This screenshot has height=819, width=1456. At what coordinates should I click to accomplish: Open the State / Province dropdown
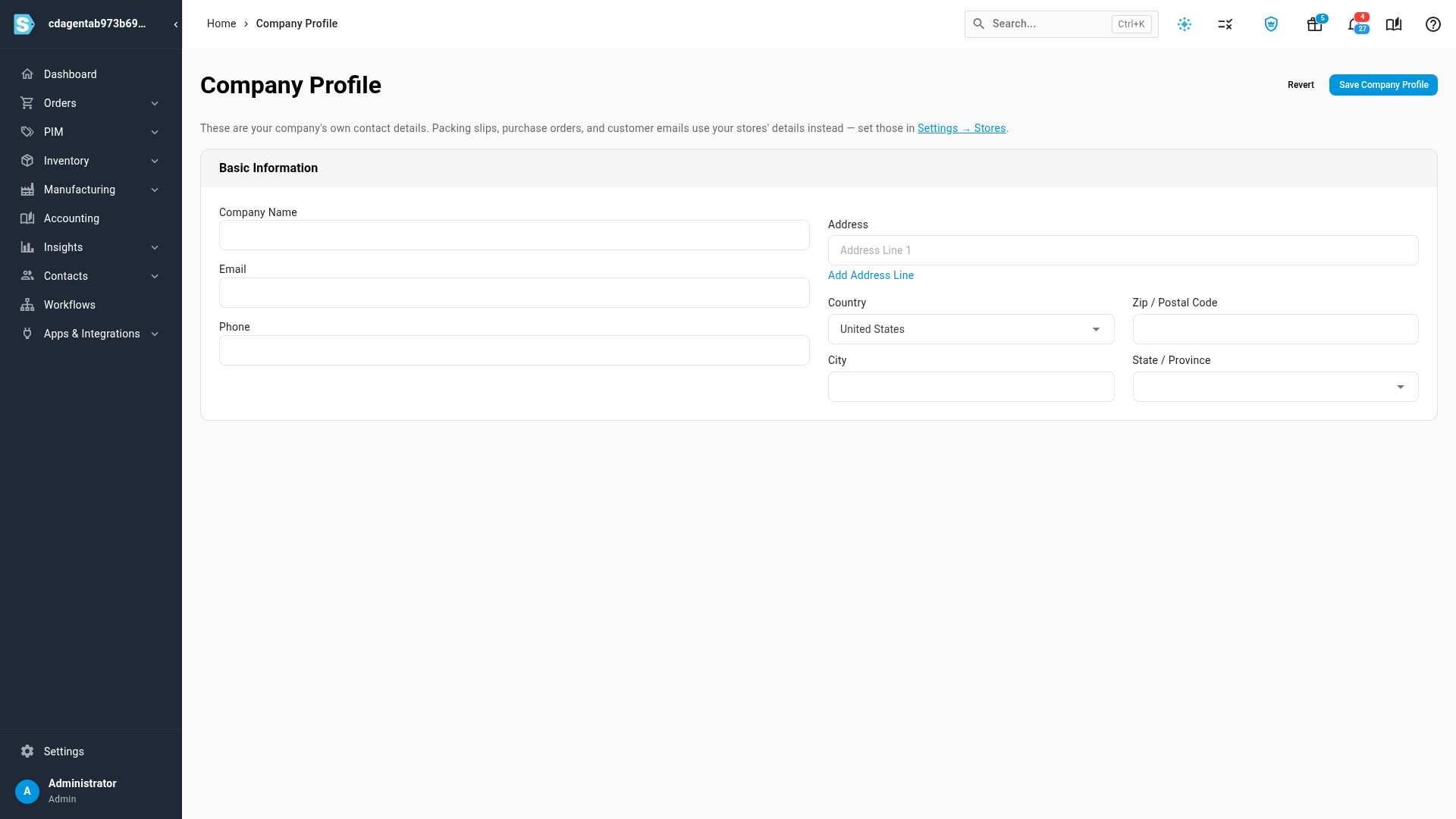point(1276,387)
